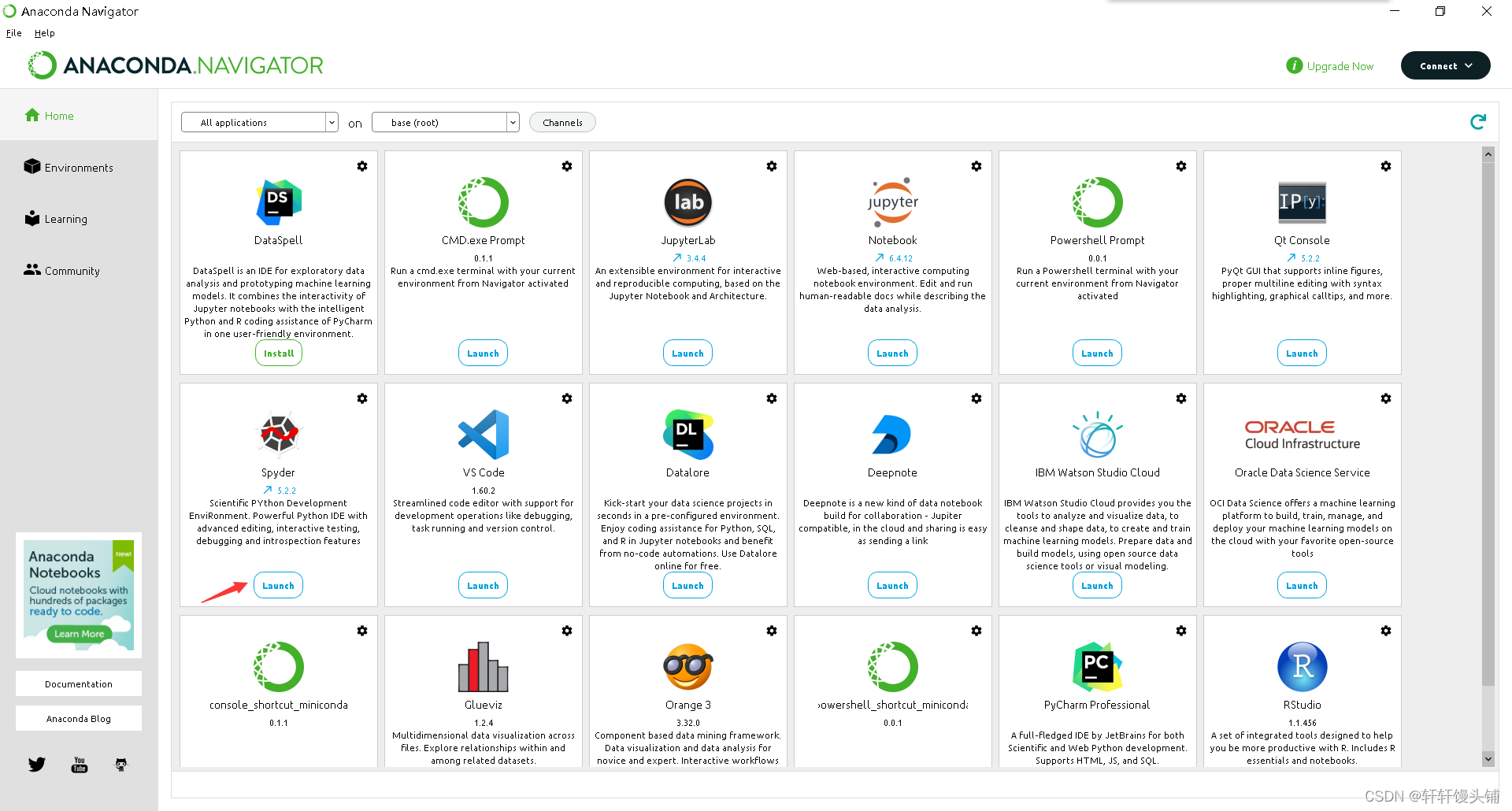The image size is (1512, 811).
Task: Click the JupyterLab lab logo icon
Action: point(688,202)
